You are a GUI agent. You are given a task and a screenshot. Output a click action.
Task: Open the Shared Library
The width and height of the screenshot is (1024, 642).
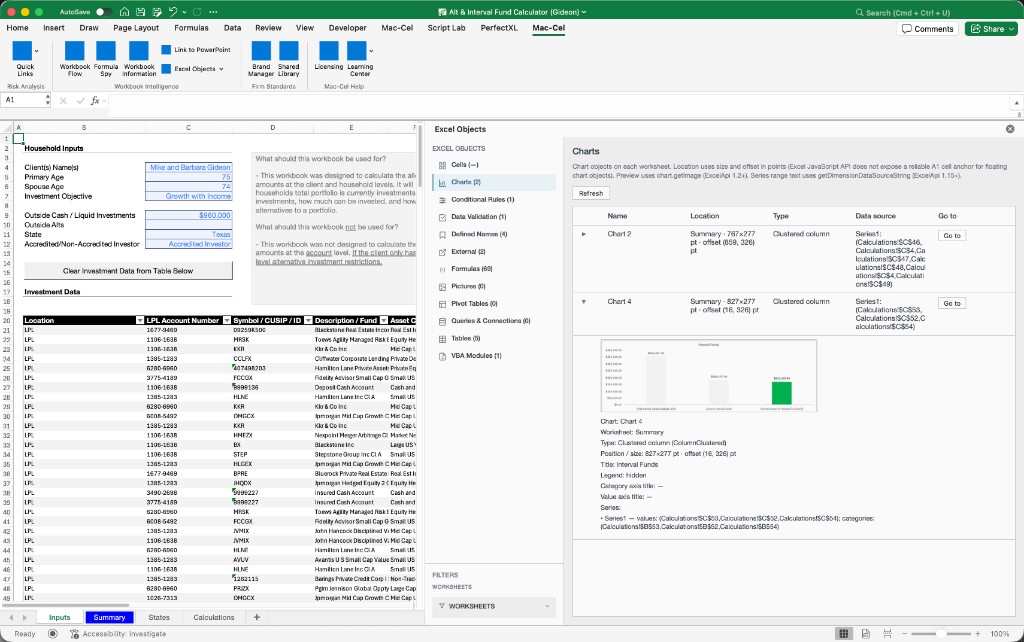tap(289, 59)
